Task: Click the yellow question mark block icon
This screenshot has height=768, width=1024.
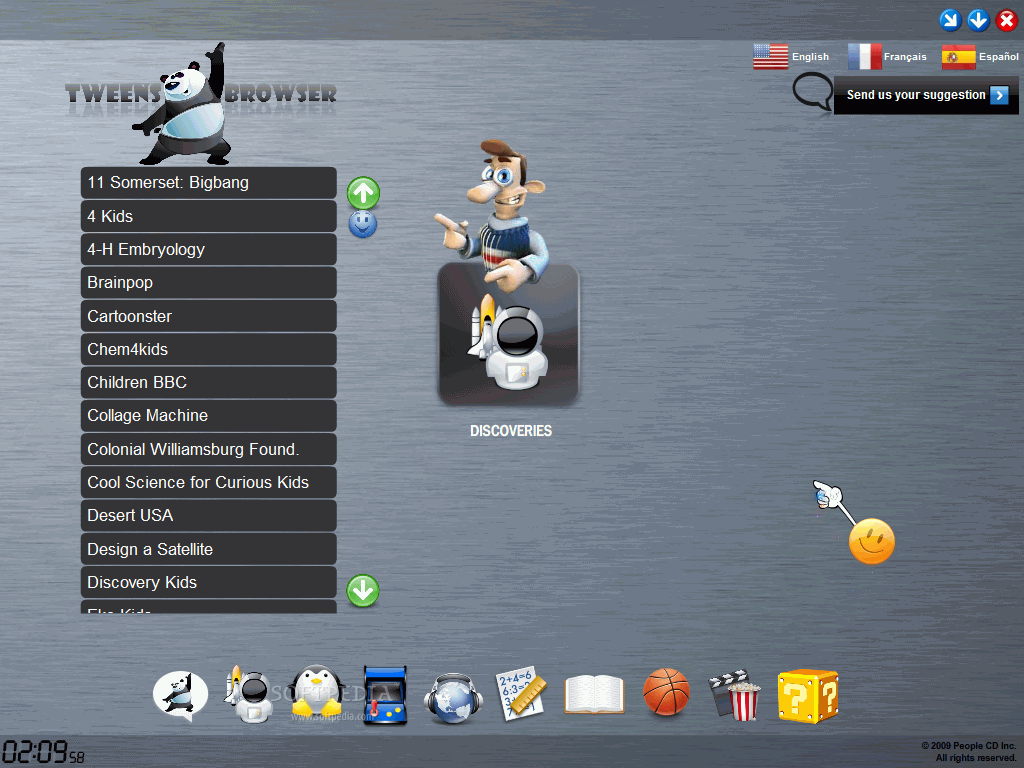Action: pos(808,696)
